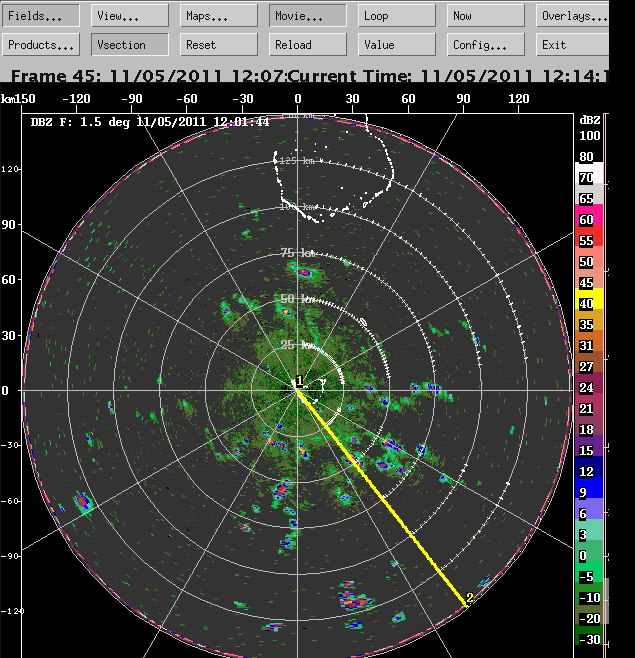Click the Value button
The height and width of the screenshot is (658, 635).
pos(397,44)
